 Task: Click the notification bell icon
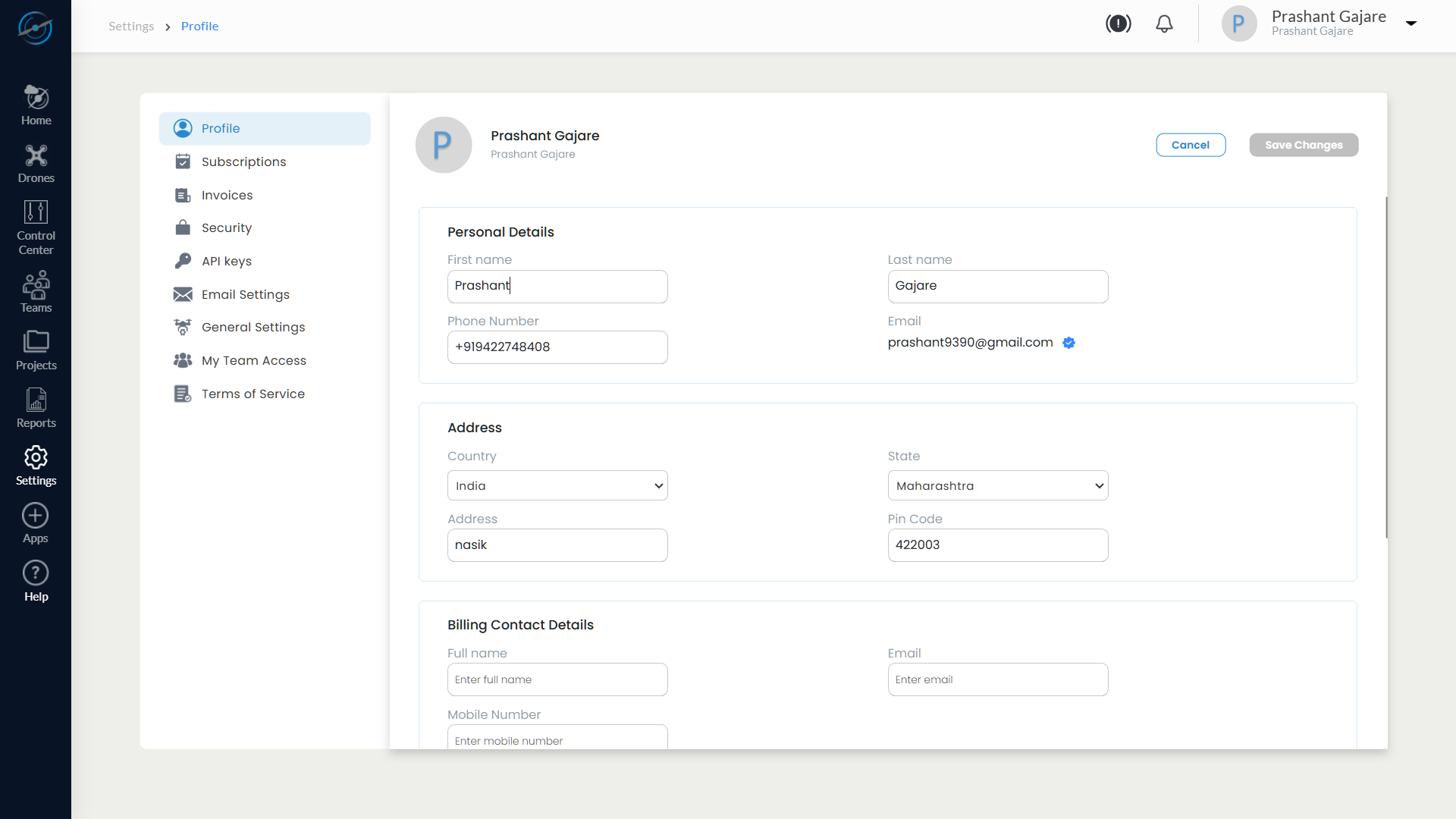pyautogui.click(x=1164, y=24)
